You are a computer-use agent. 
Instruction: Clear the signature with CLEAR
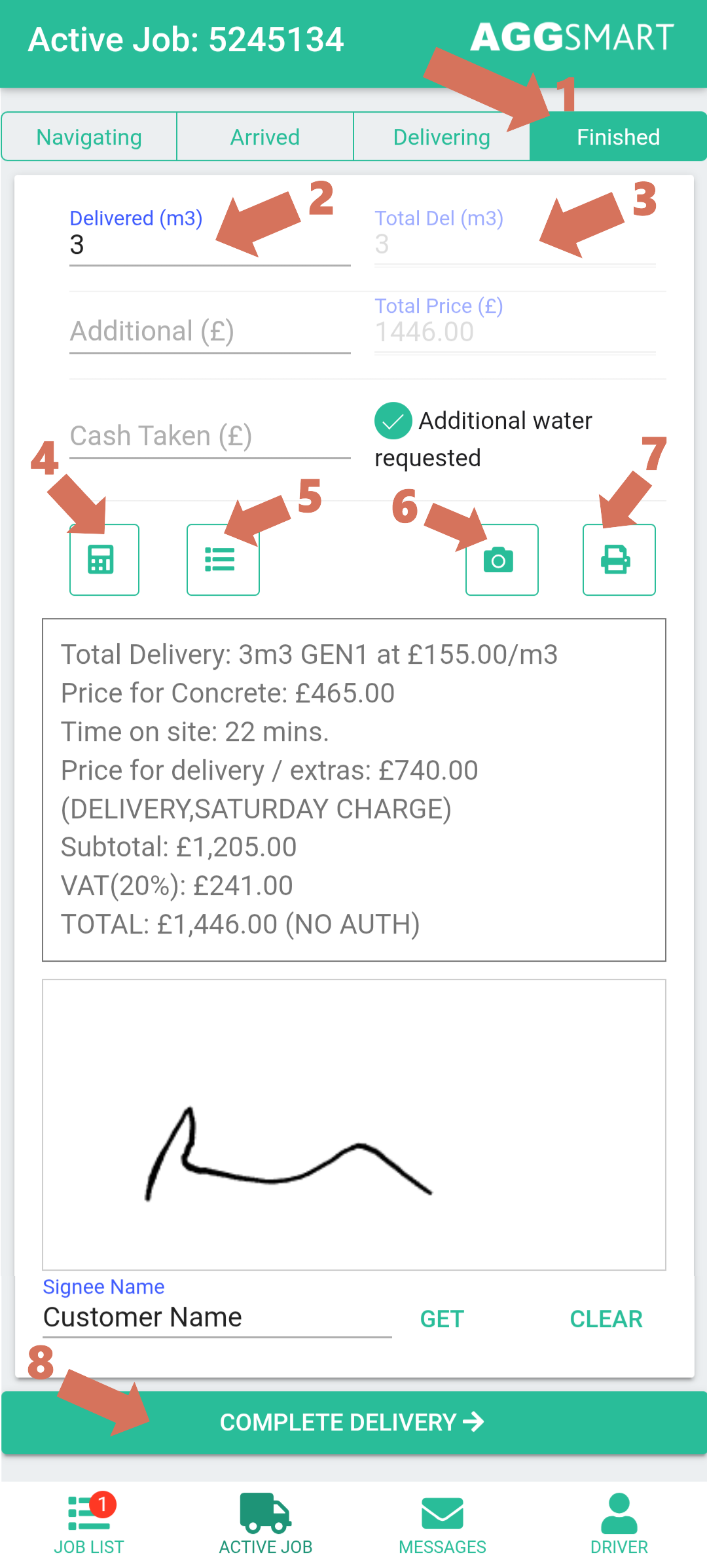tap(606, 1319)
